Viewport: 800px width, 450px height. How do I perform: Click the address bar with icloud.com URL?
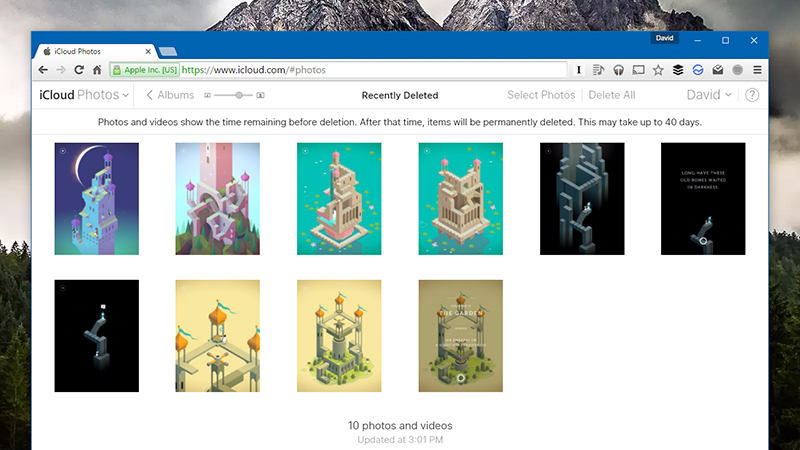337,70
